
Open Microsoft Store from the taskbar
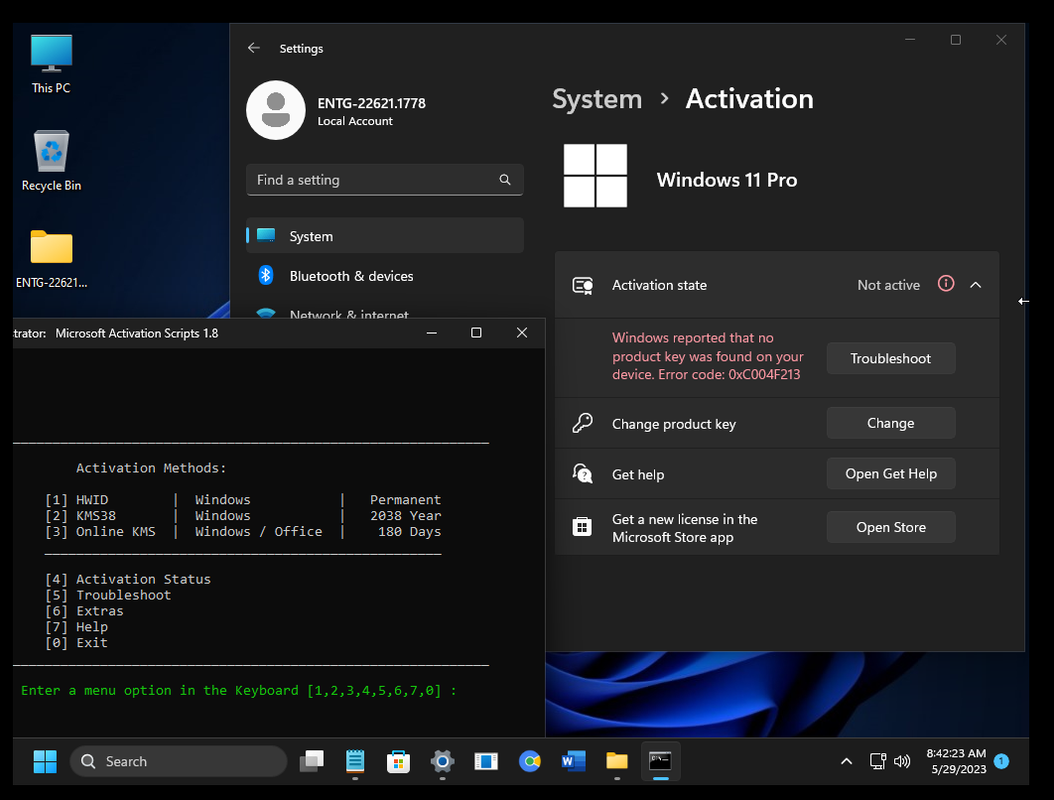pos(398,761)
